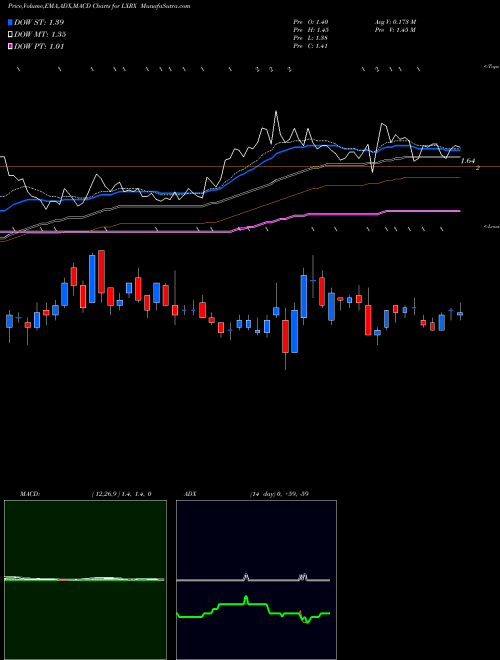
Task: Click the 'Avg V: 0.173 M' volume text
Action: (395, 22)
